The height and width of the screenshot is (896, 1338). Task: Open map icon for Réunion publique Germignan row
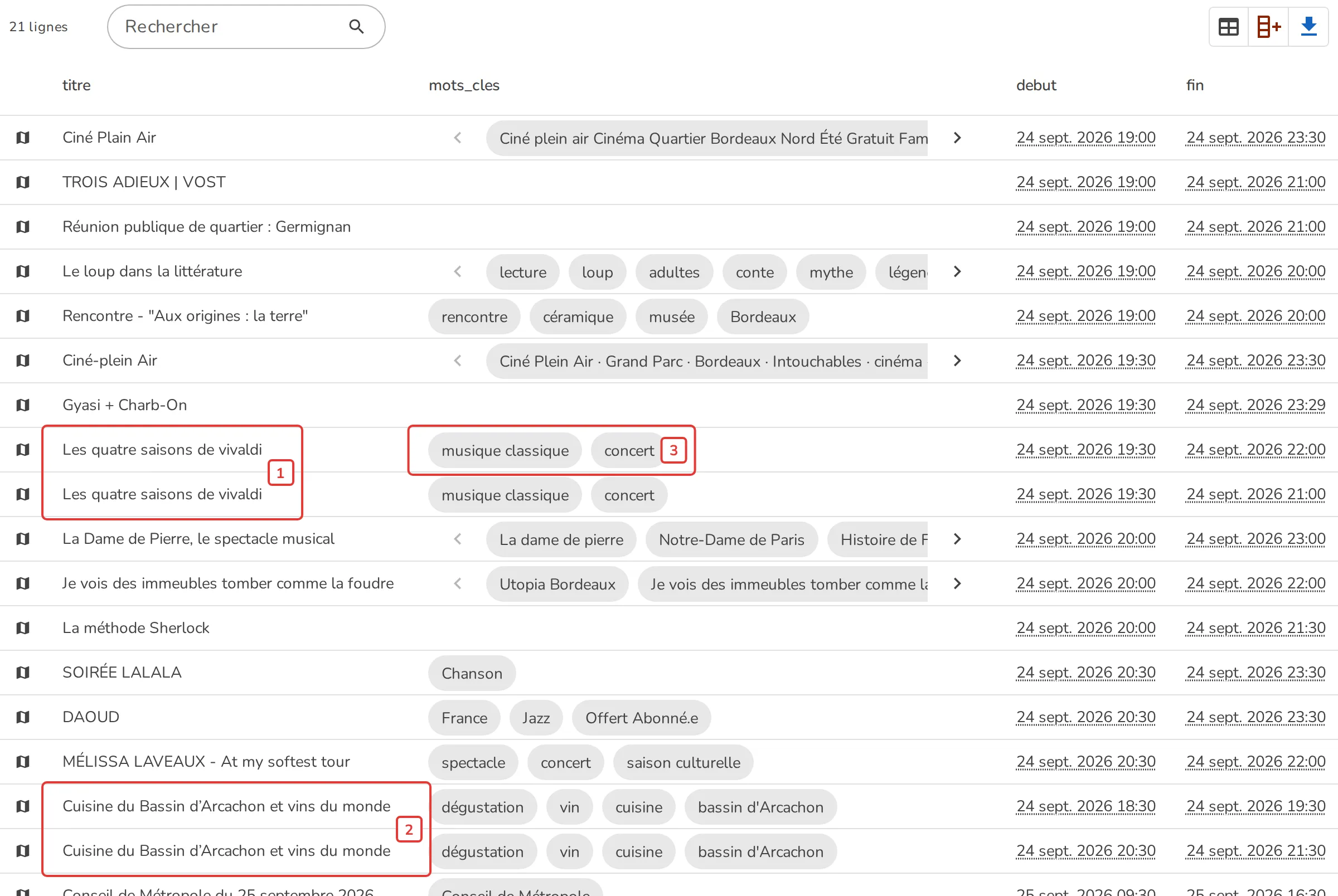[x=23, y=227]
